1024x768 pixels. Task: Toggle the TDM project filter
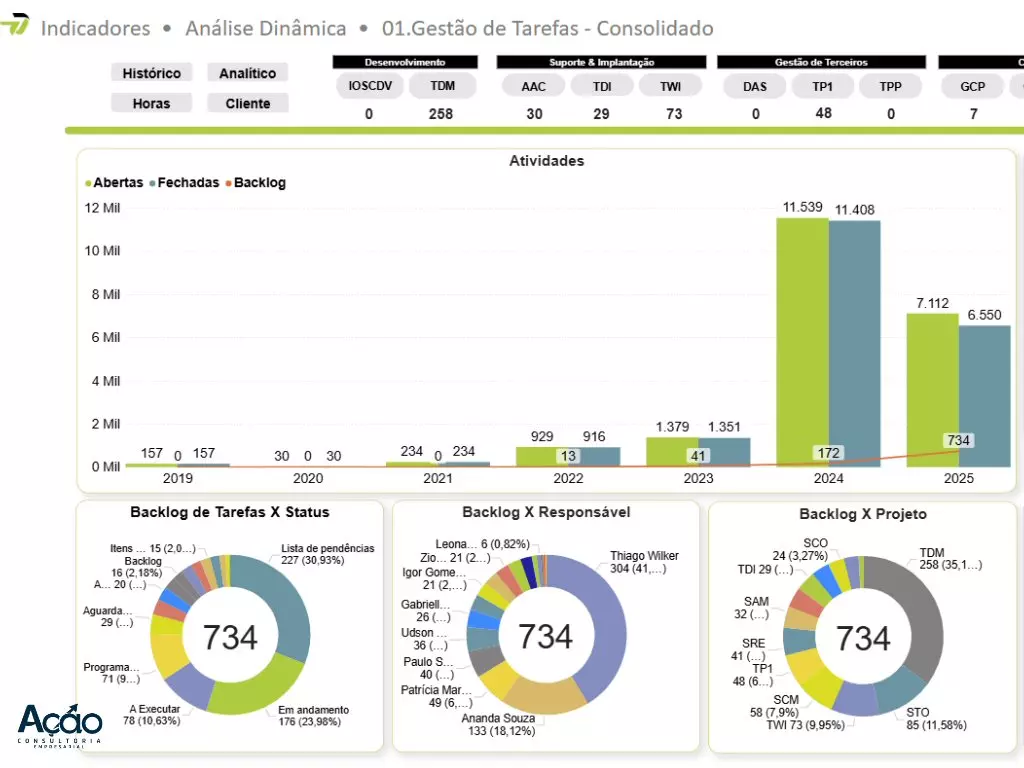442,86
